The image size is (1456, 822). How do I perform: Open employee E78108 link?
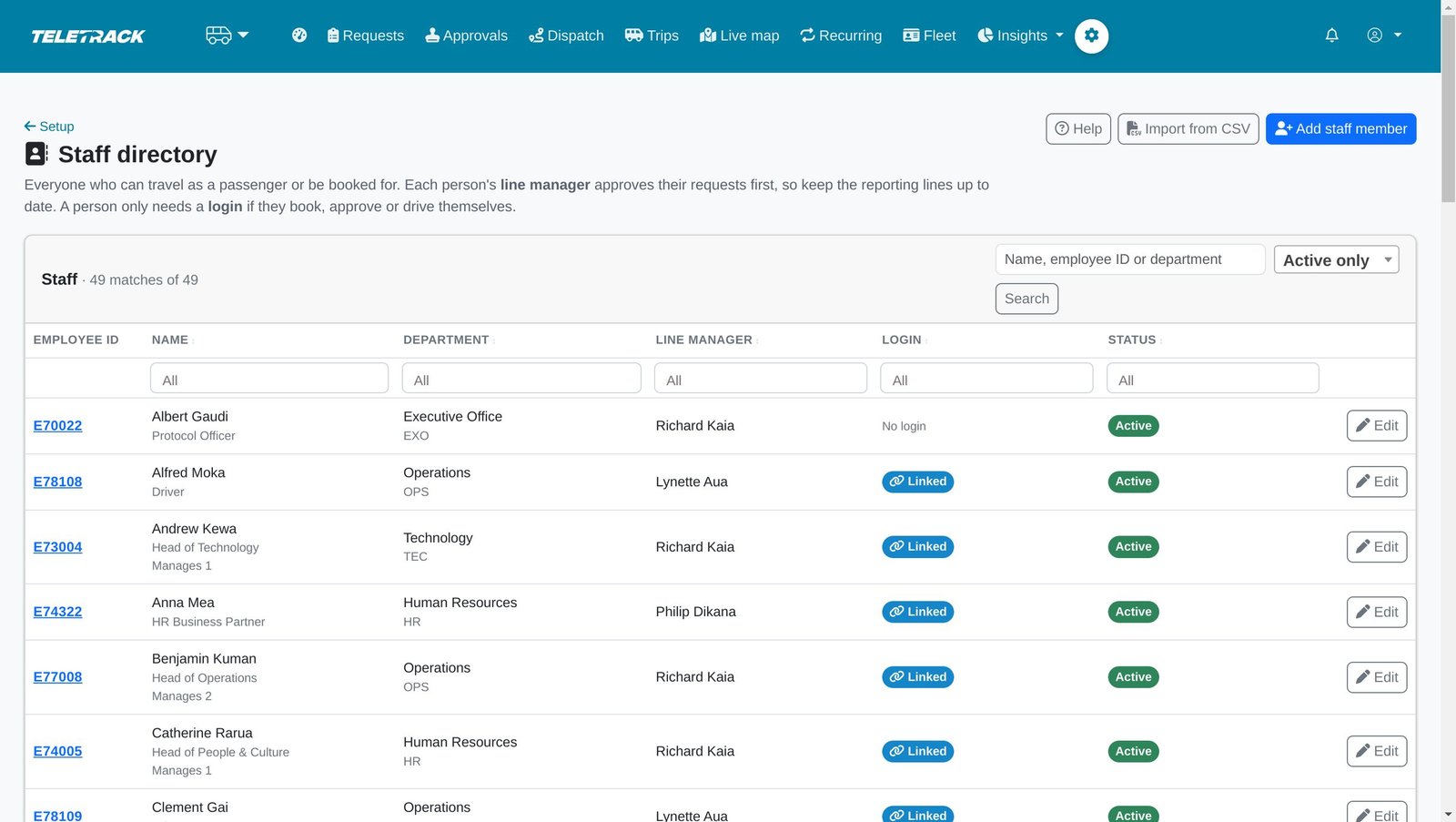click(x=57, y=482)
